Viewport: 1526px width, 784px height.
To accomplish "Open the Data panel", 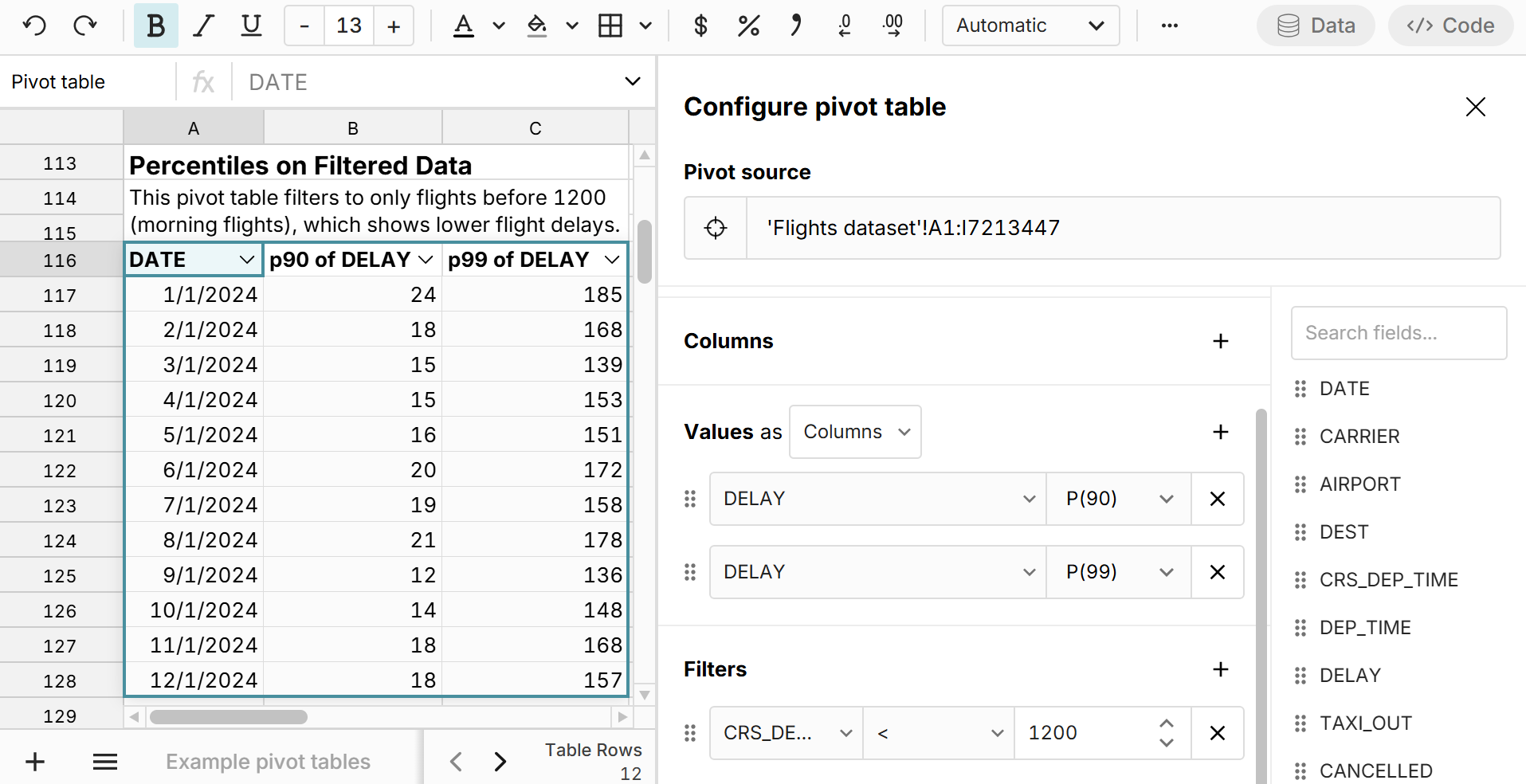I will 1316,25.
